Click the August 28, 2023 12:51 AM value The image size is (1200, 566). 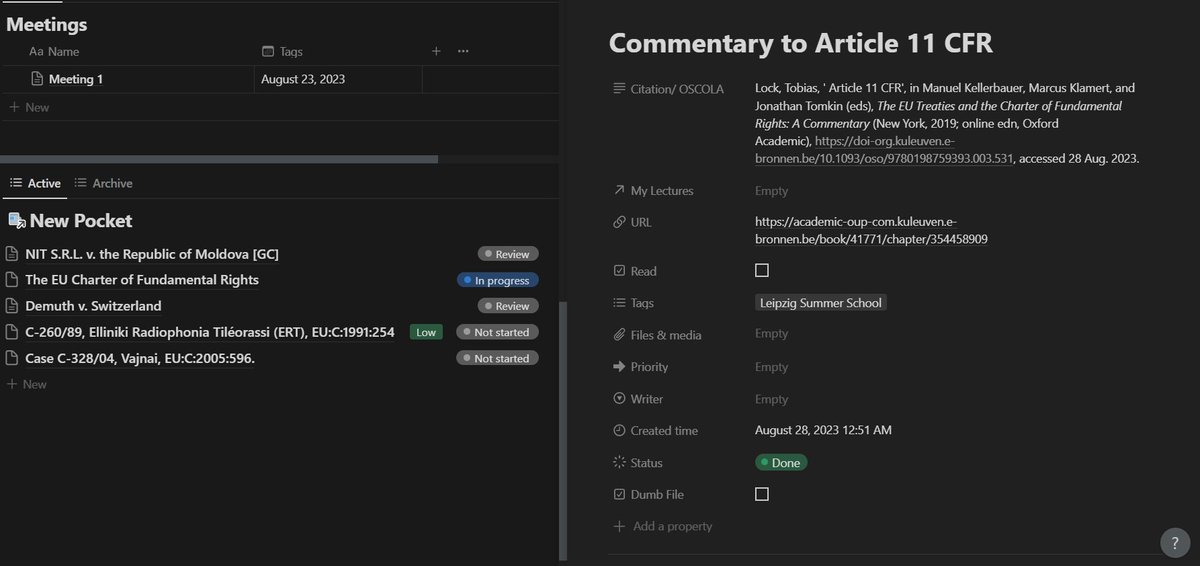[x=823, y=431]
